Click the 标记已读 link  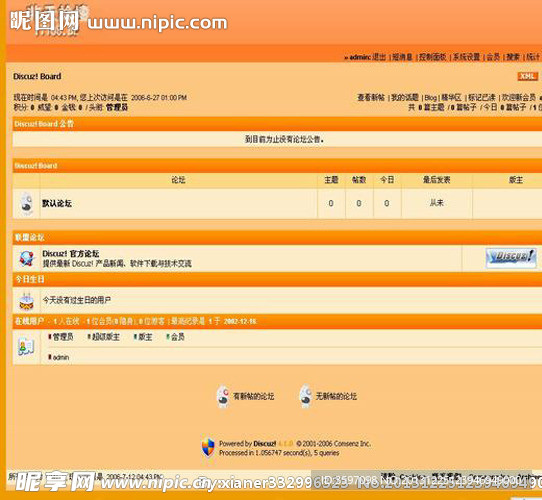pos(482,98)
